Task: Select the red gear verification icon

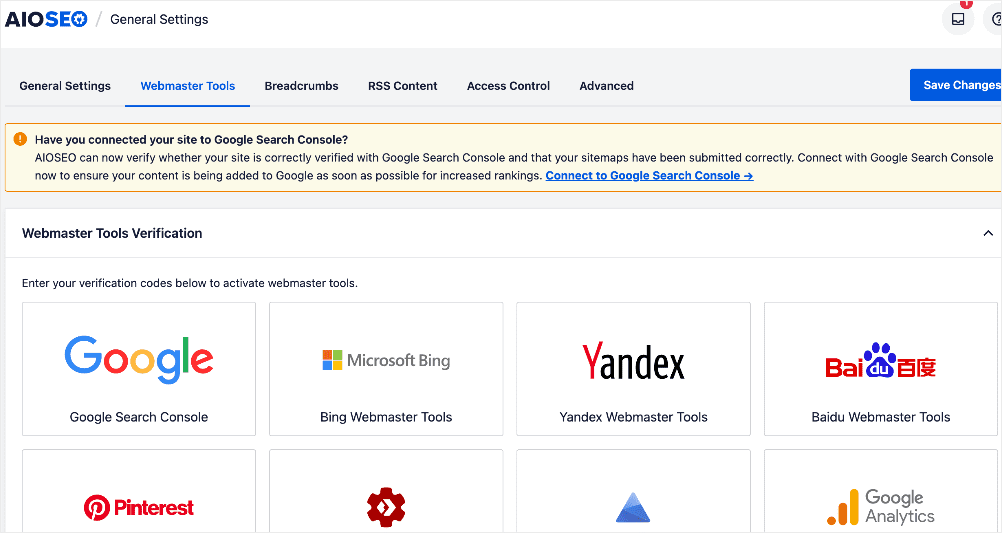Action: [x=386, y=507]
